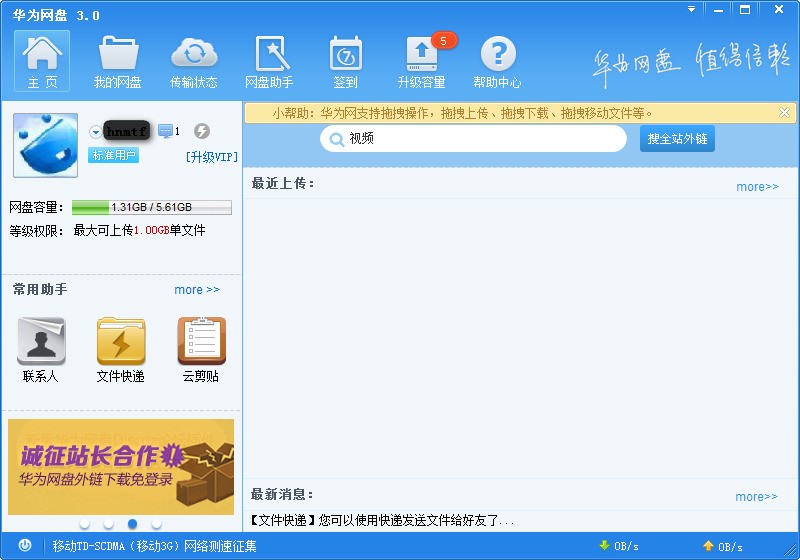The height and width of the screenshot is (560, 800).
Task: Open 帮助中心 help center
Action: click(498, 61)
